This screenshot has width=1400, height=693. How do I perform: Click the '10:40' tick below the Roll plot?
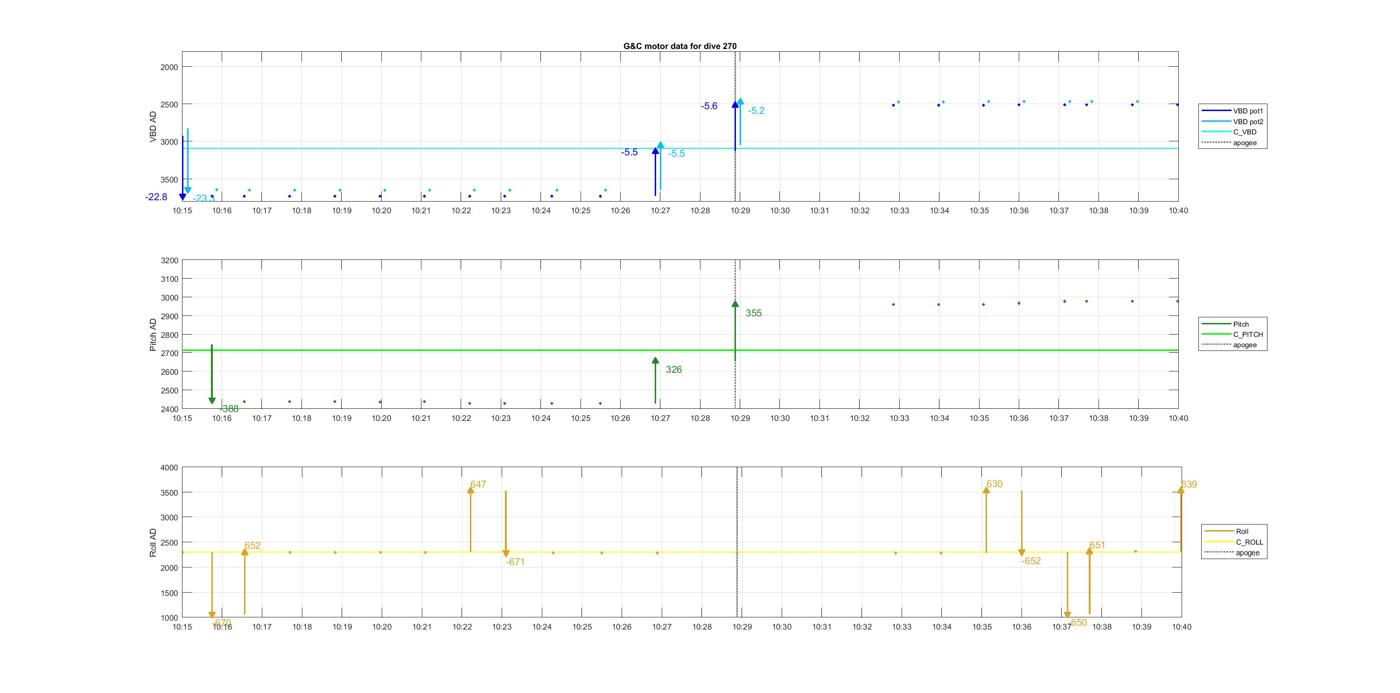1180,627
